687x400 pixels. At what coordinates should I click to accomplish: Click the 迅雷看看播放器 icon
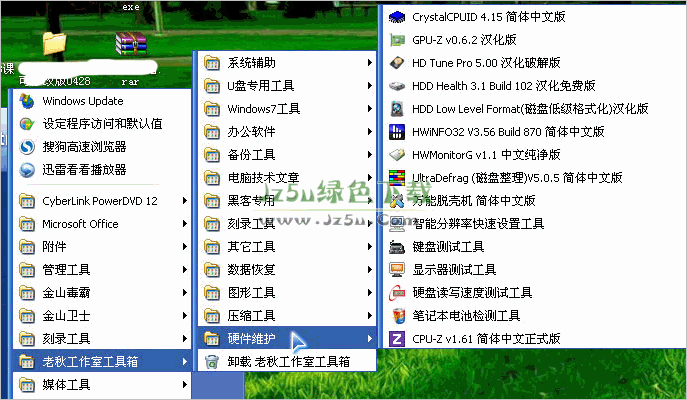point(27,170)
